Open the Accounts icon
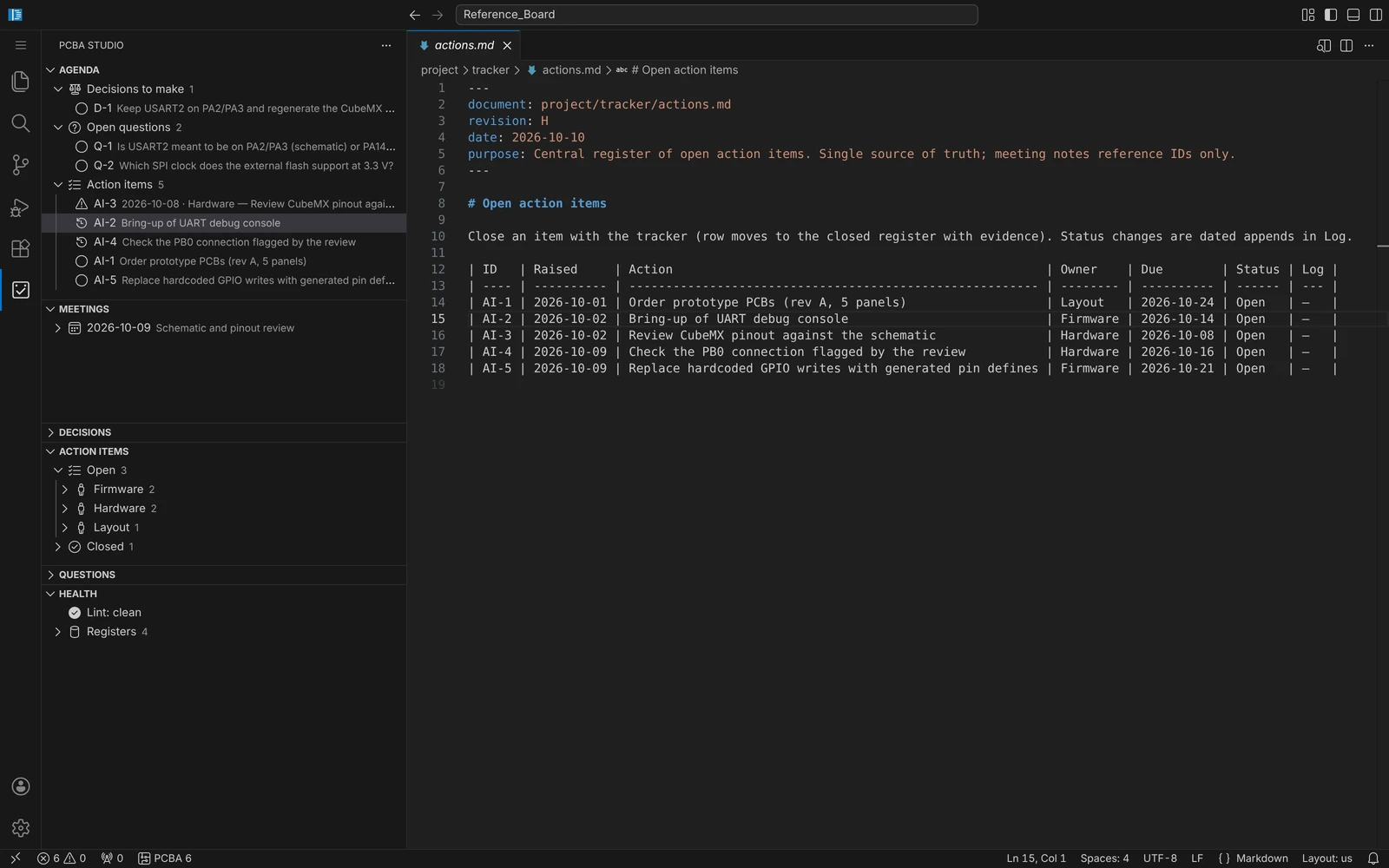 [21, 786]
